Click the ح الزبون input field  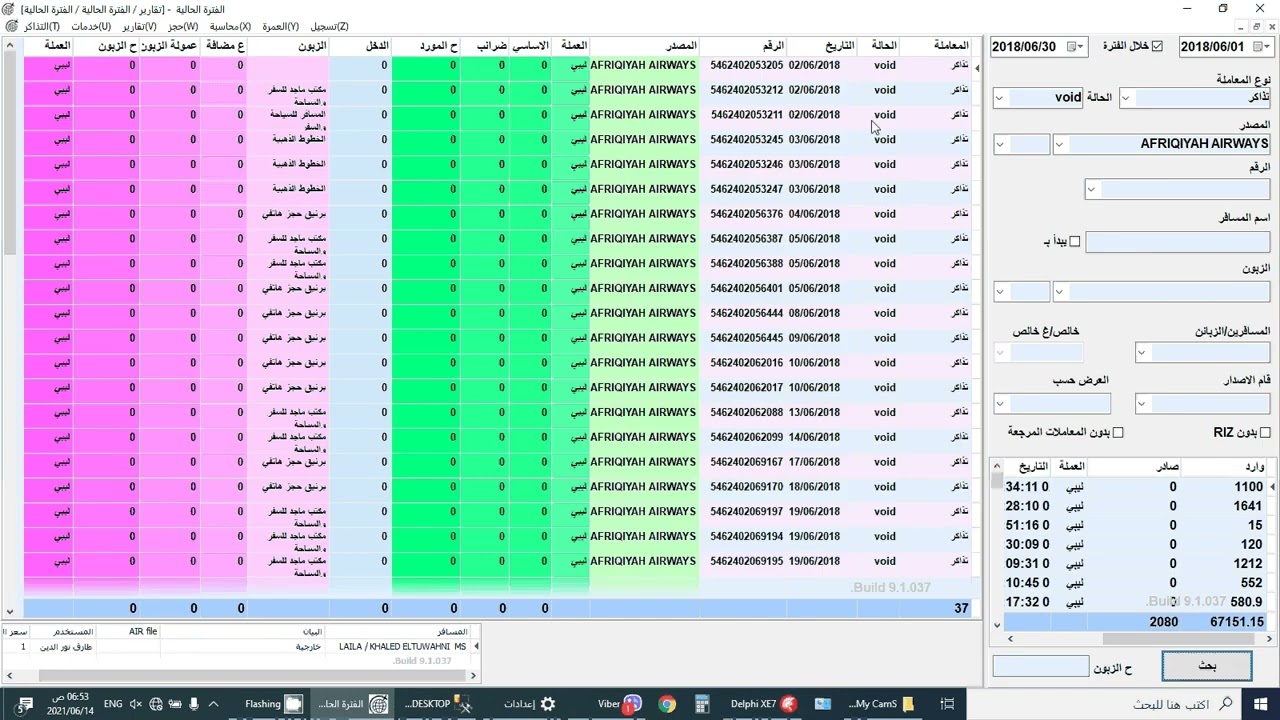coord(1041,666)
